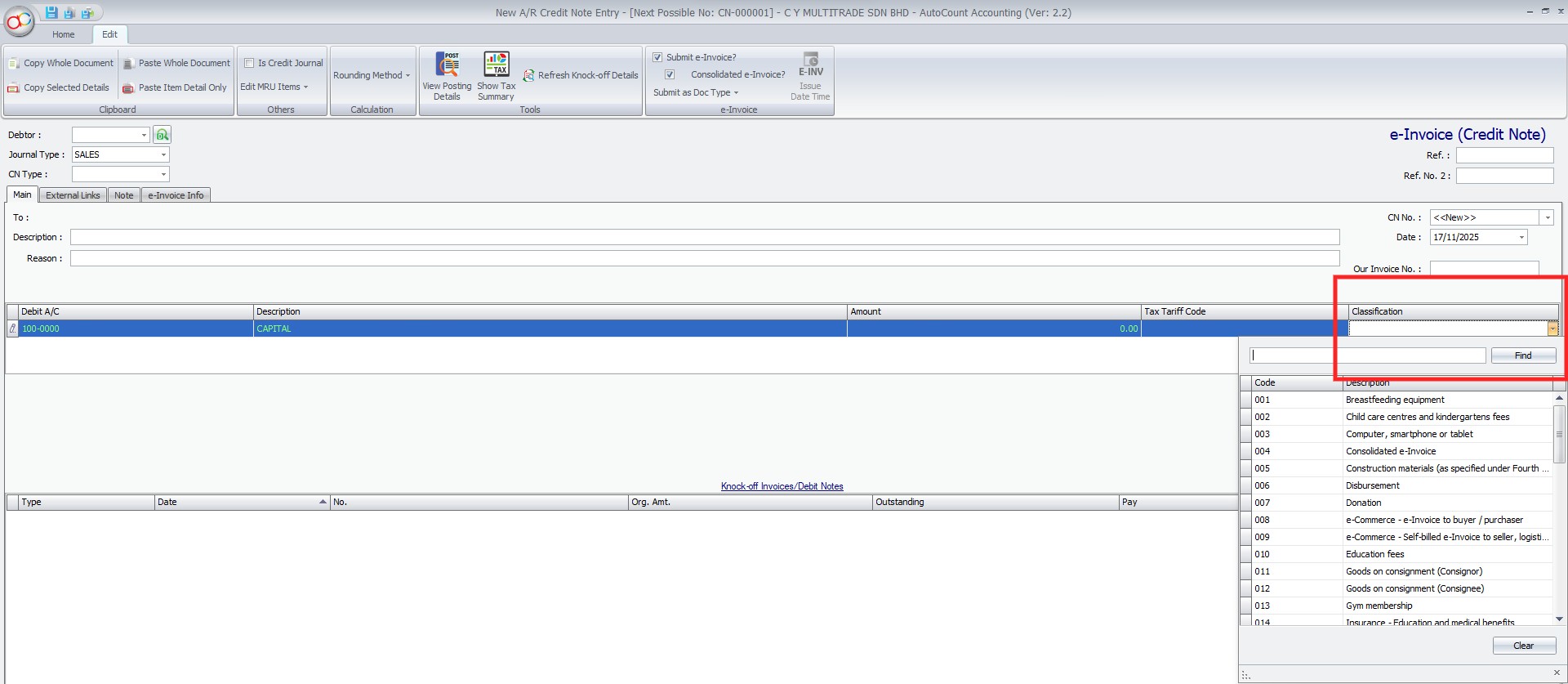Open the e-Invoice Info tab

click(x=176, y=195)
